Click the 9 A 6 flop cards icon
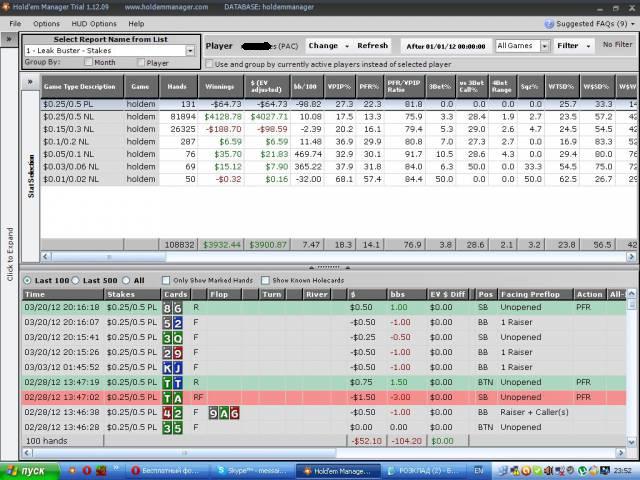The width and height of the screenshot is (640, 480). [x=224, y=413]
